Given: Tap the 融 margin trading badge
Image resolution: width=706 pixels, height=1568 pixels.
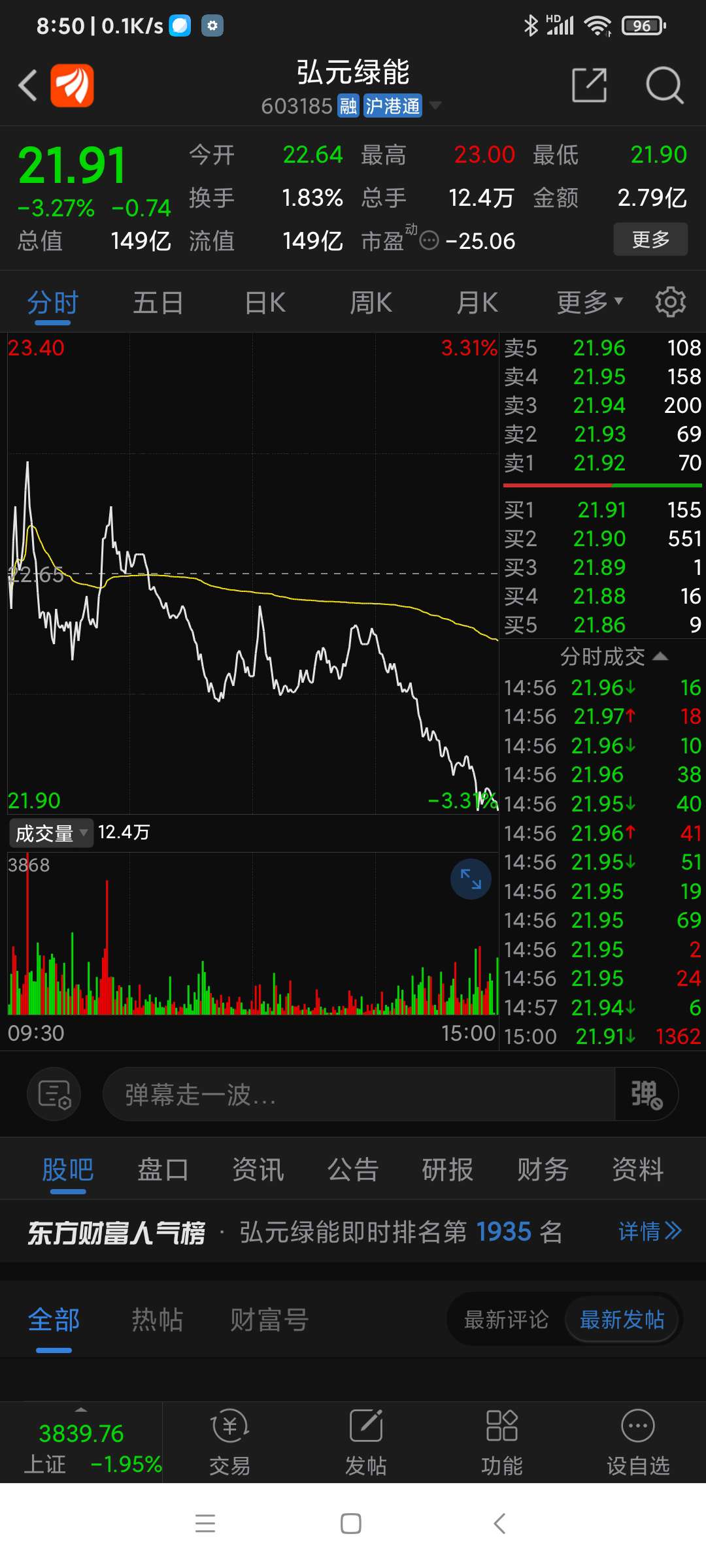Looking at the screenshot, I should pyautogui.click(x=348, y=106).
